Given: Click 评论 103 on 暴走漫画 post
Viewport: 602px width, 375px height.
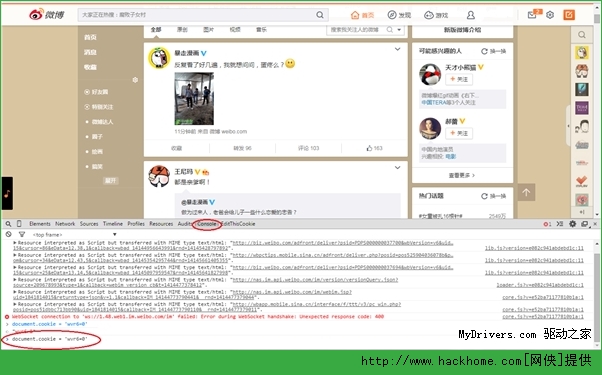Looking at the screenshot, I should pos(309,148).
